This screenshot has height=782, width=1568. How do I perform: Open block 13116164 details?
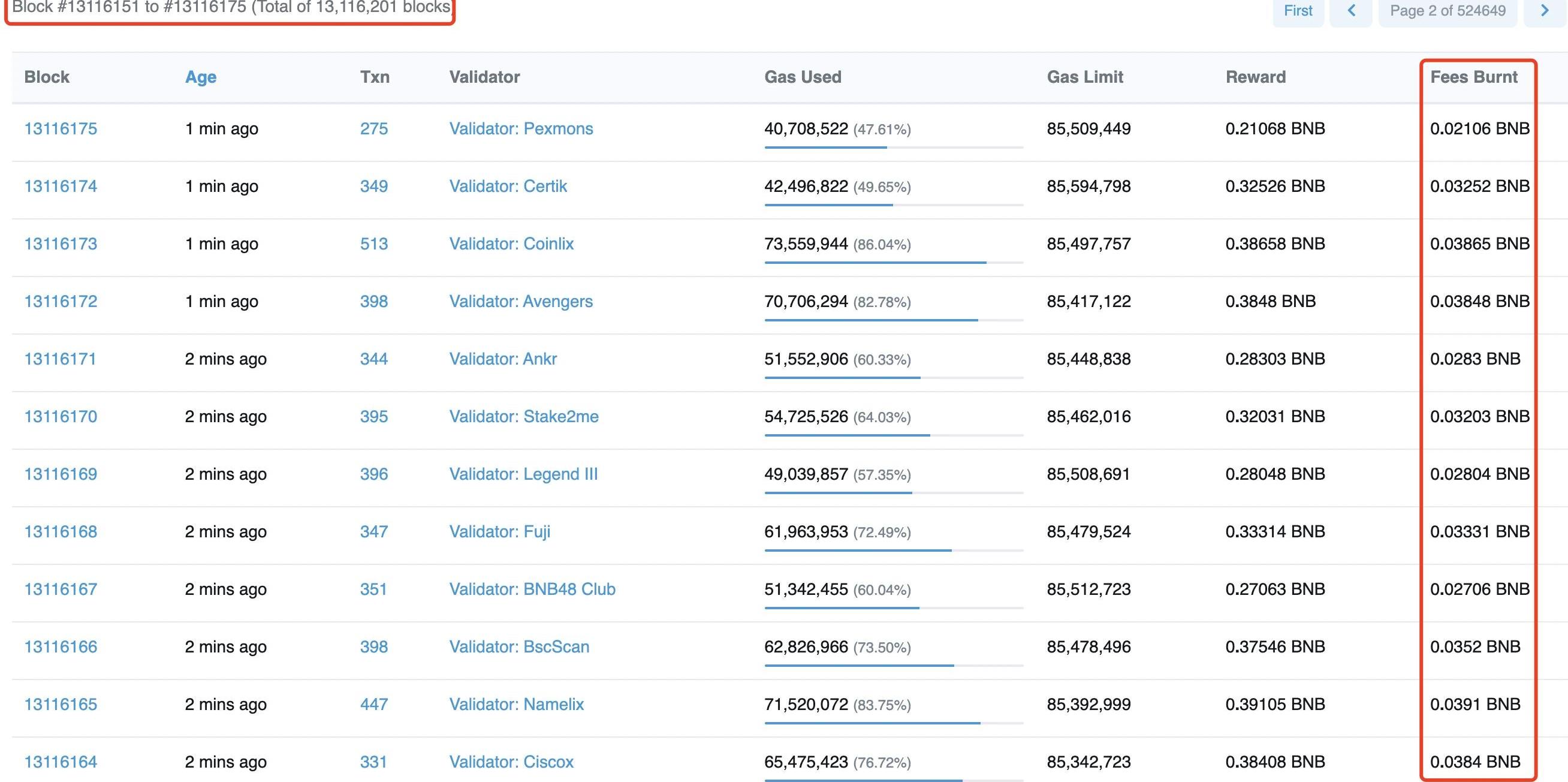tap(61, 762)
